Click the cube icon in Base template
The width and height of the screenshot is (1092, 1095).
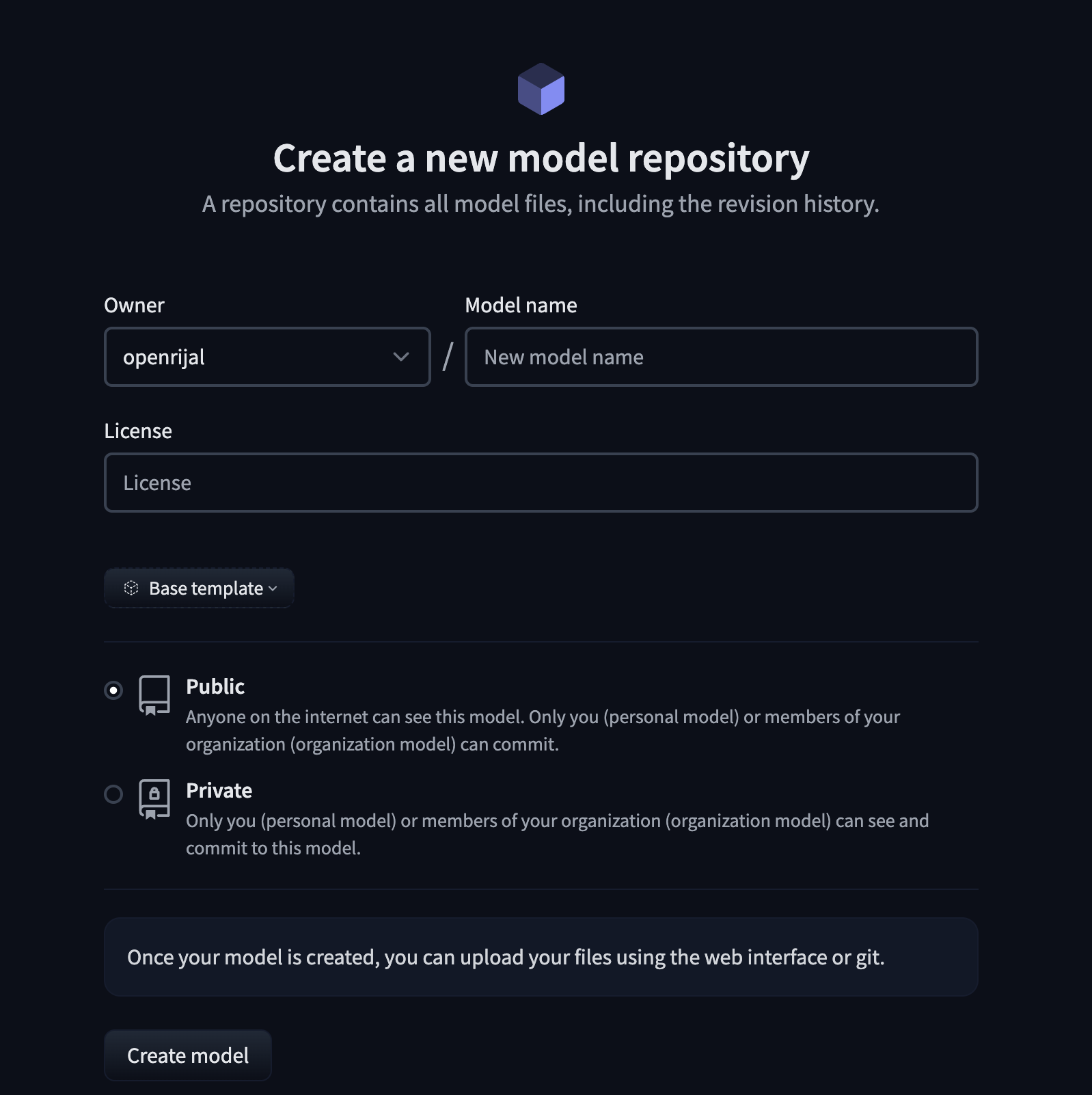coord(131,588)
